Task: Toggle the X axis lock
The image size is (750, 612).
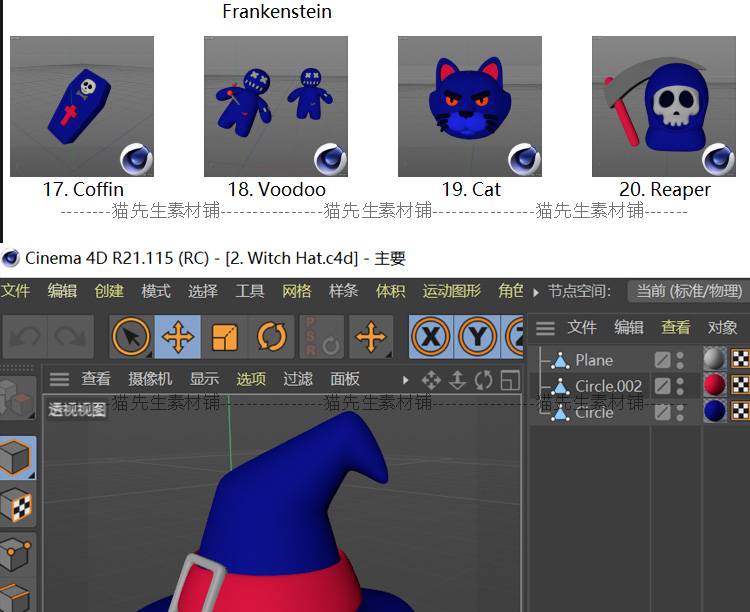Action: pyautogui.click(x=430, y=337)
